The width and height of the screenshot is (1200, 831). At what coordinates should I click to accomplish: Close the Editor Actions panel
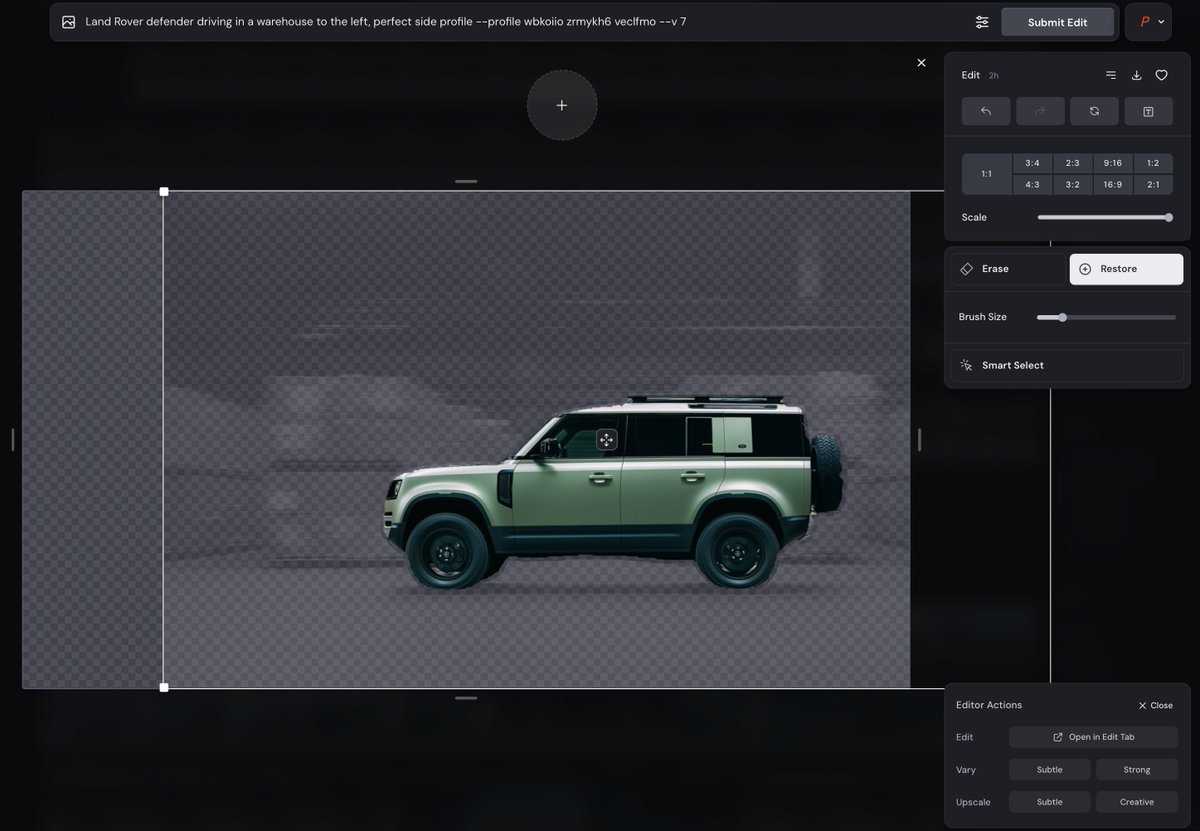click(1155, 705)
